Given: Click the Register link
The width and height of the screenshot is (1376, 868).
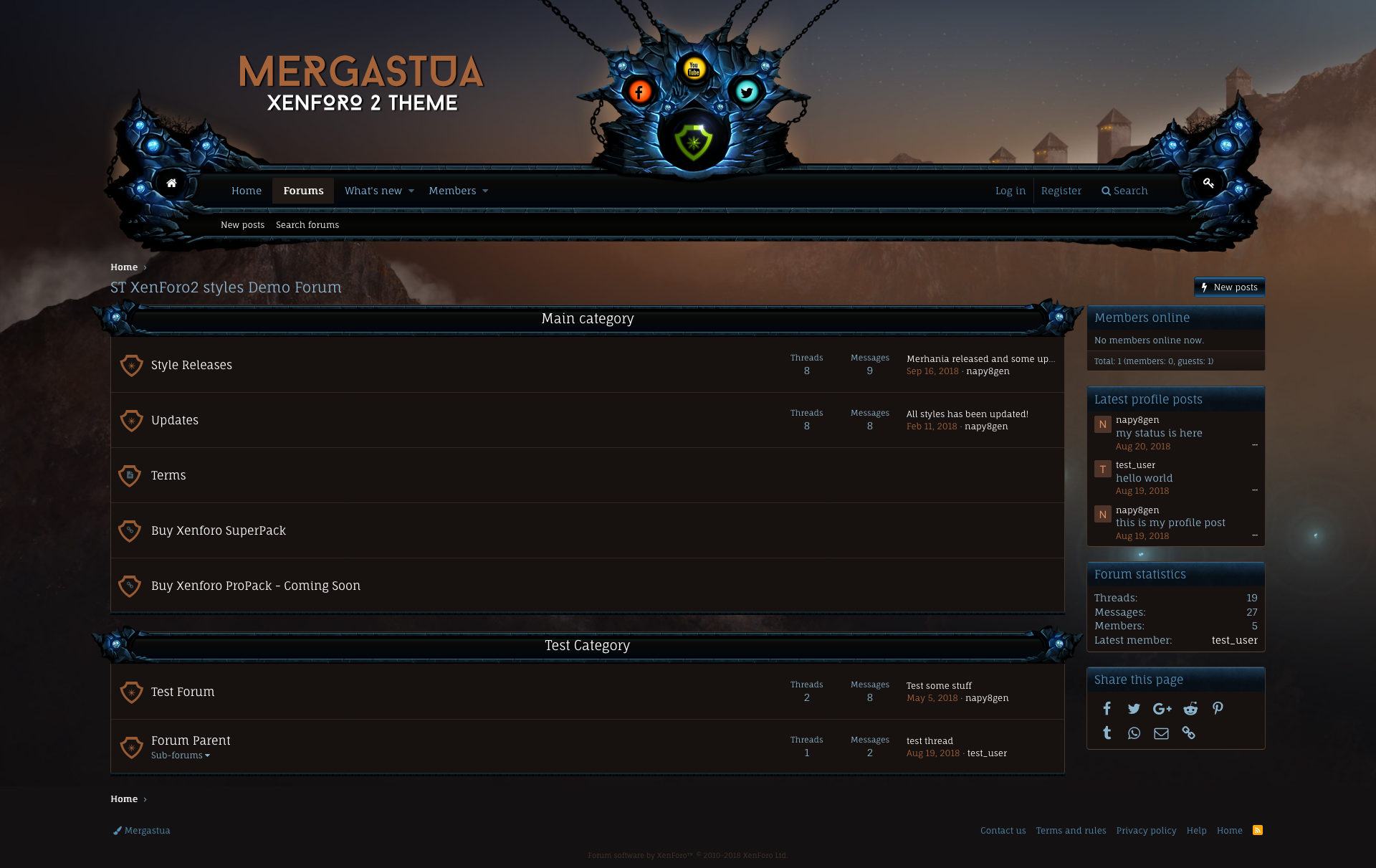Looking at the screenshot, I should coord(1061,191).
